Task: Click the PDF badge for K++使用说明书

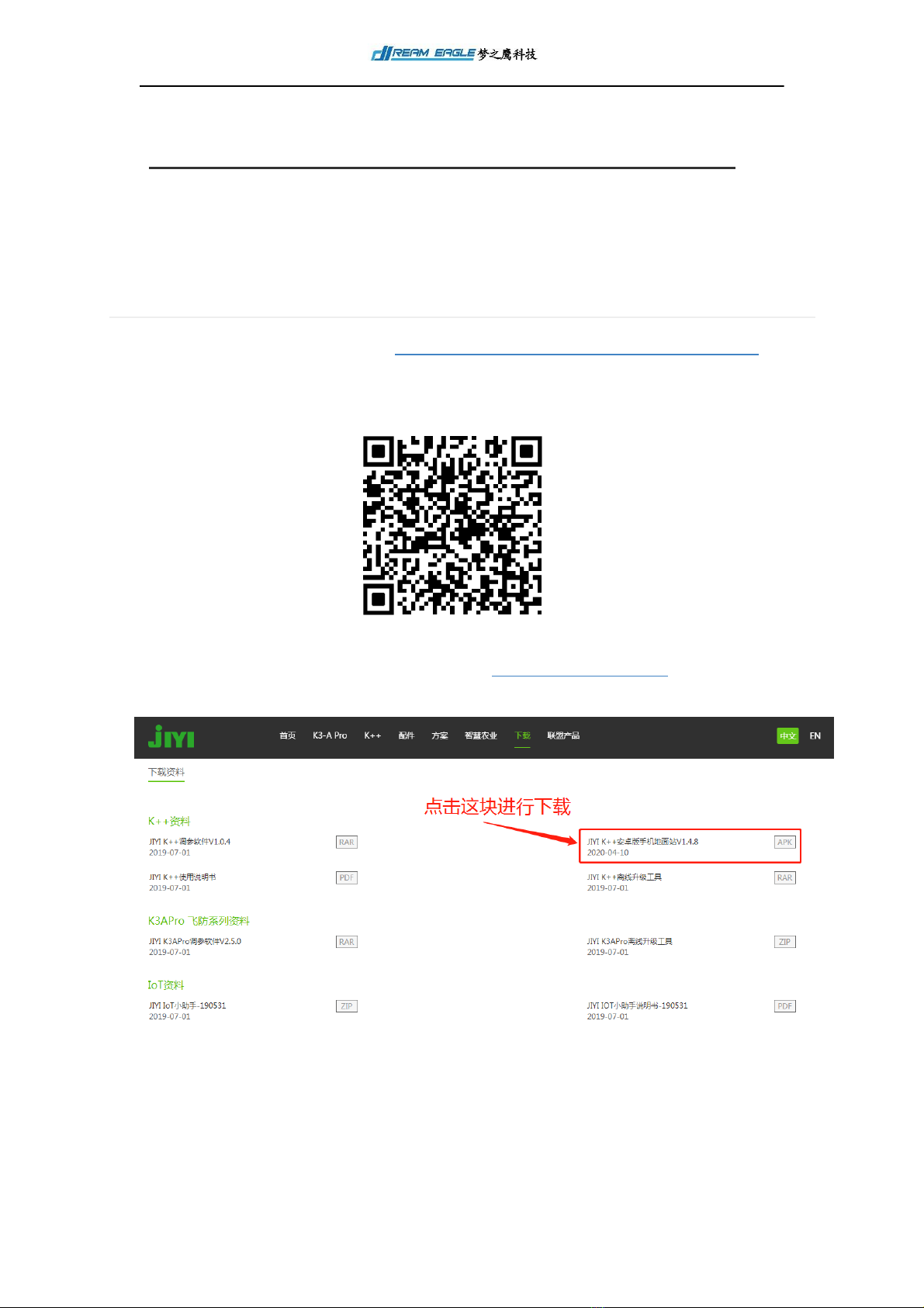Action: coord(347,878)
